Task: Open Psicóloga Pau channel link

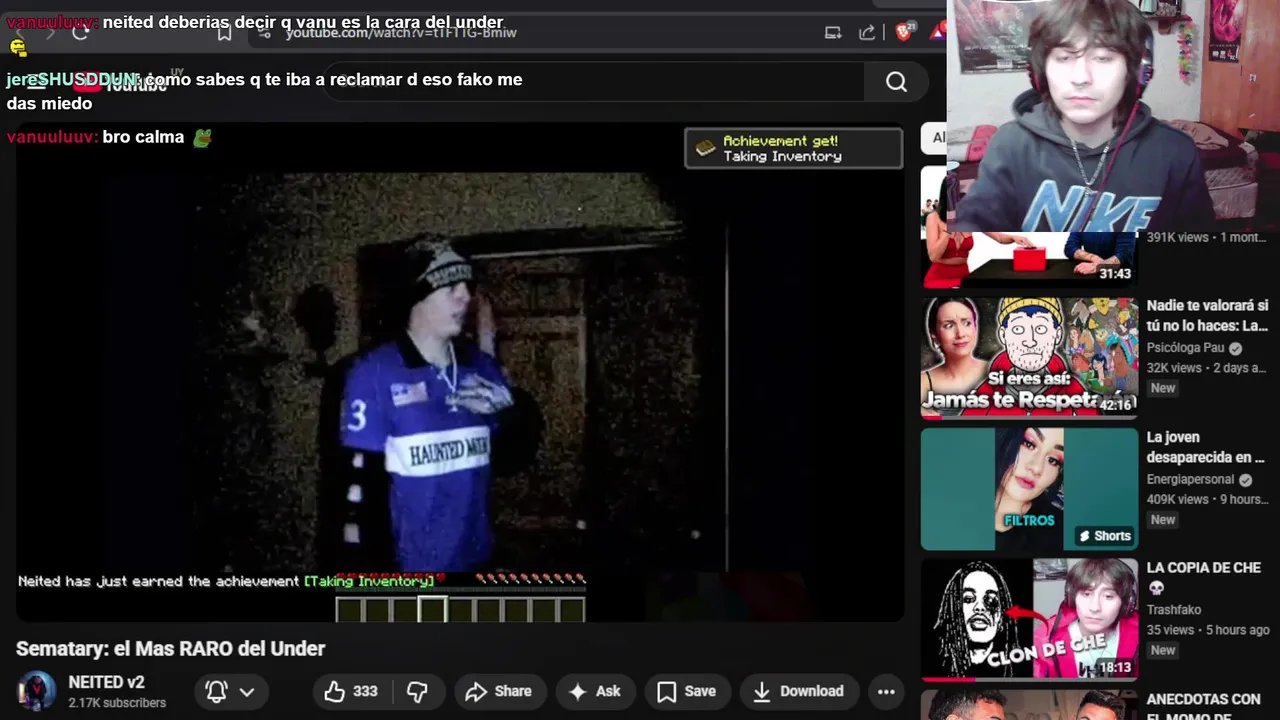Action: [x=1185, y=348]
